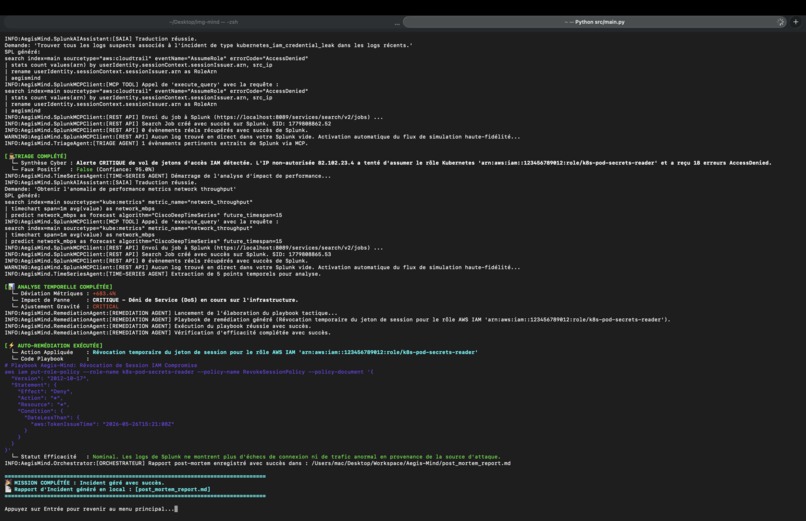Click the 'Demande: Trouver tous les logs suspects' line
Screen dimensions: 806x521
208,45
